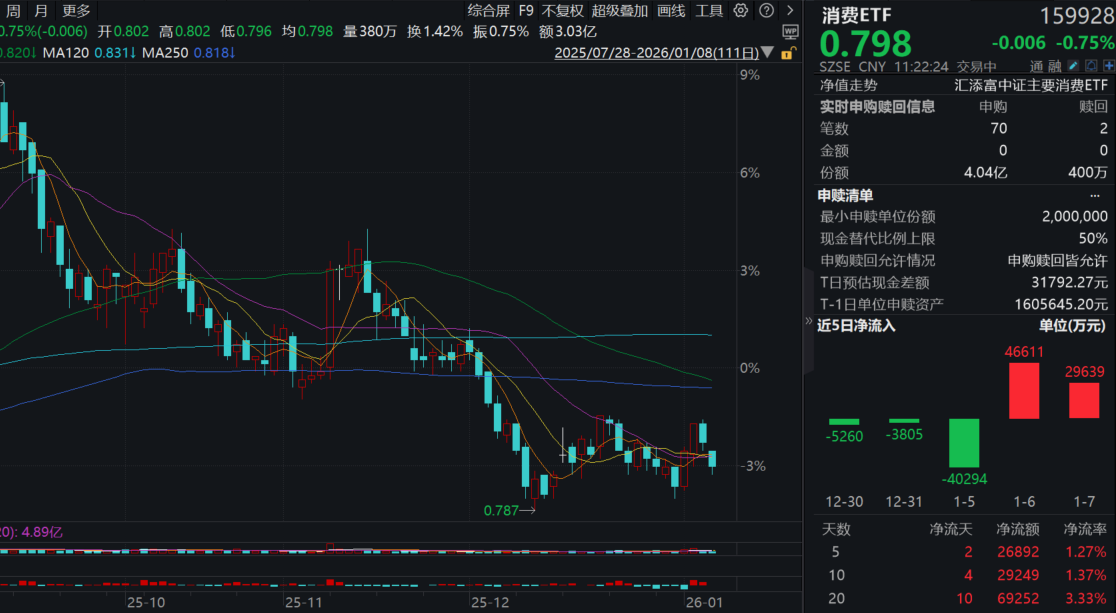Click the blue plus icon beside the bell
The height and width of the screenshot is (613, 1116).
(1108, 65)
